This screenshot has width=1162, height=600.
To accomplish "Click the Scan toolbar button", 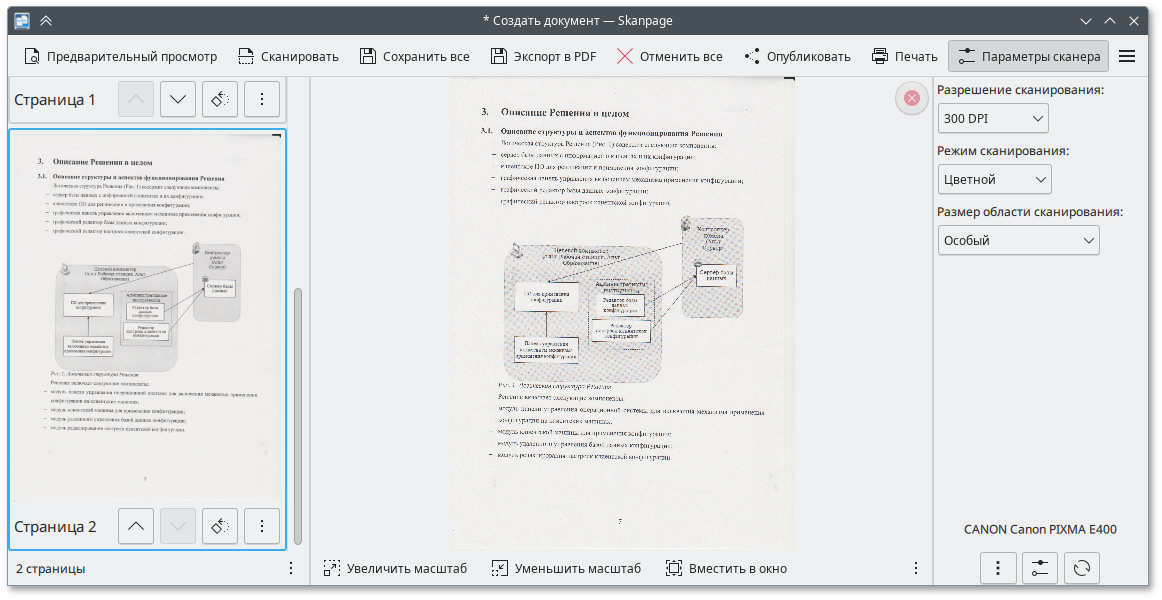I will [x=288, y=56].
